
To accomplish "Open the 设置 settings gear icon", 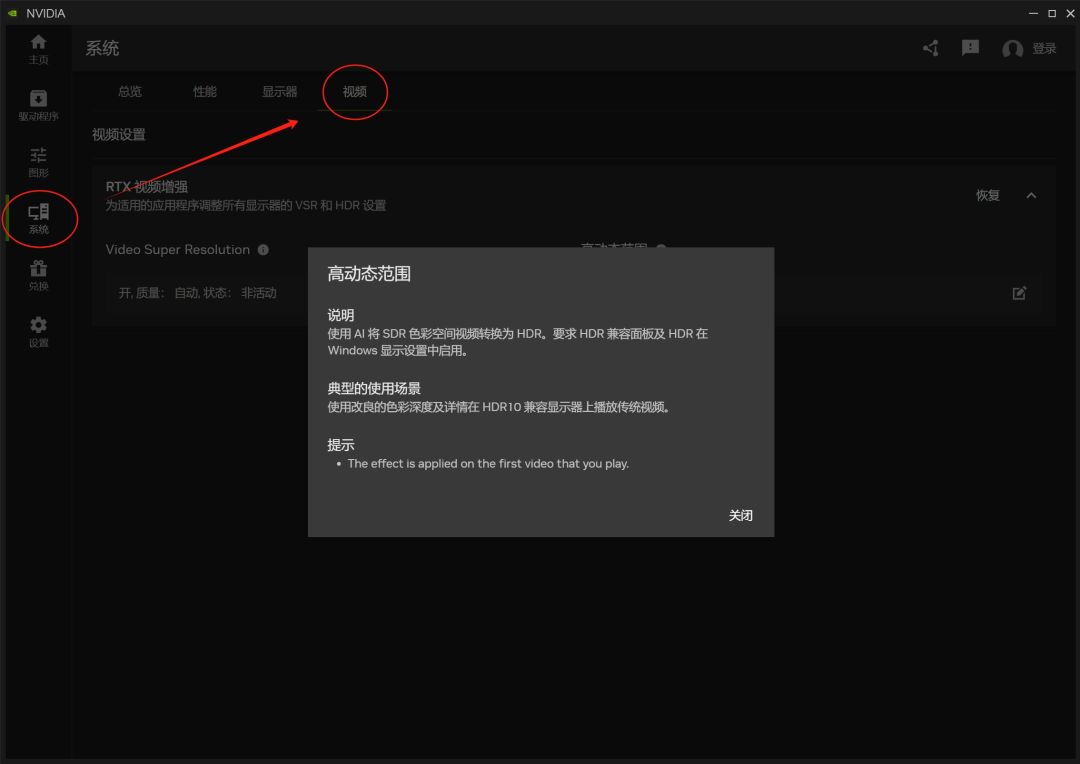I will [x=39, y=331].
